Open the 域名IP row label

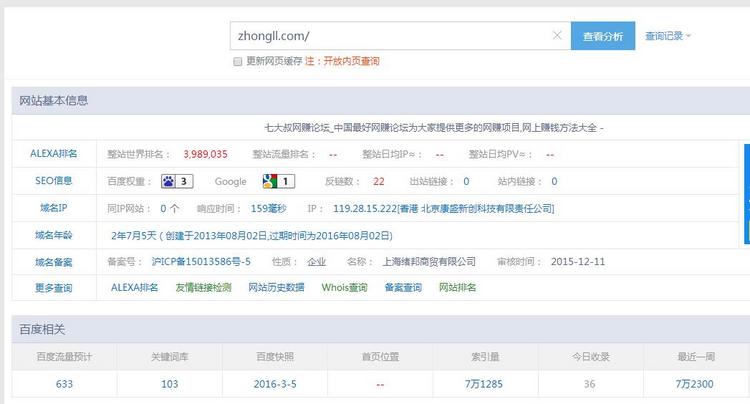pos(53,208)
